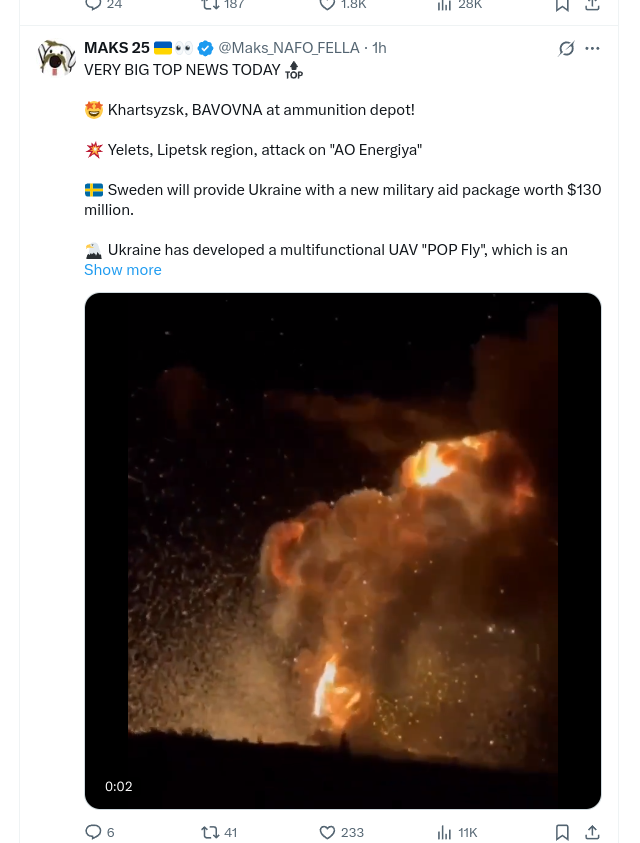Screen dimensions: 640x843
Task: Open the 1h timestamp link
Action: coord(379,48)
